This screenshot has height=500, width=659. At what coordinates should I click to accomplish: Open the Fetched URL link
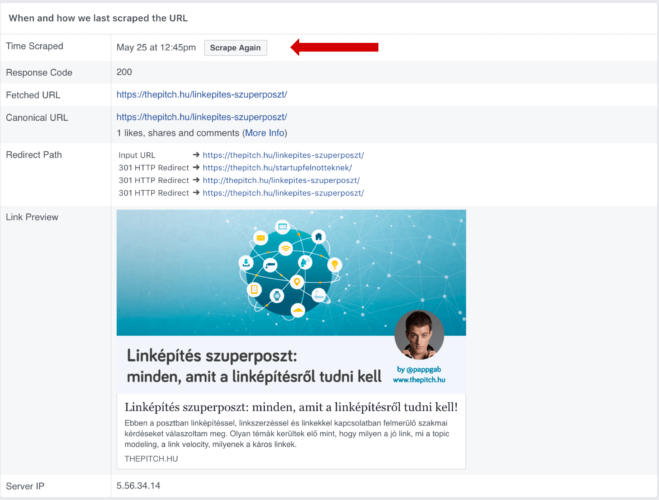tap(202, 95)
